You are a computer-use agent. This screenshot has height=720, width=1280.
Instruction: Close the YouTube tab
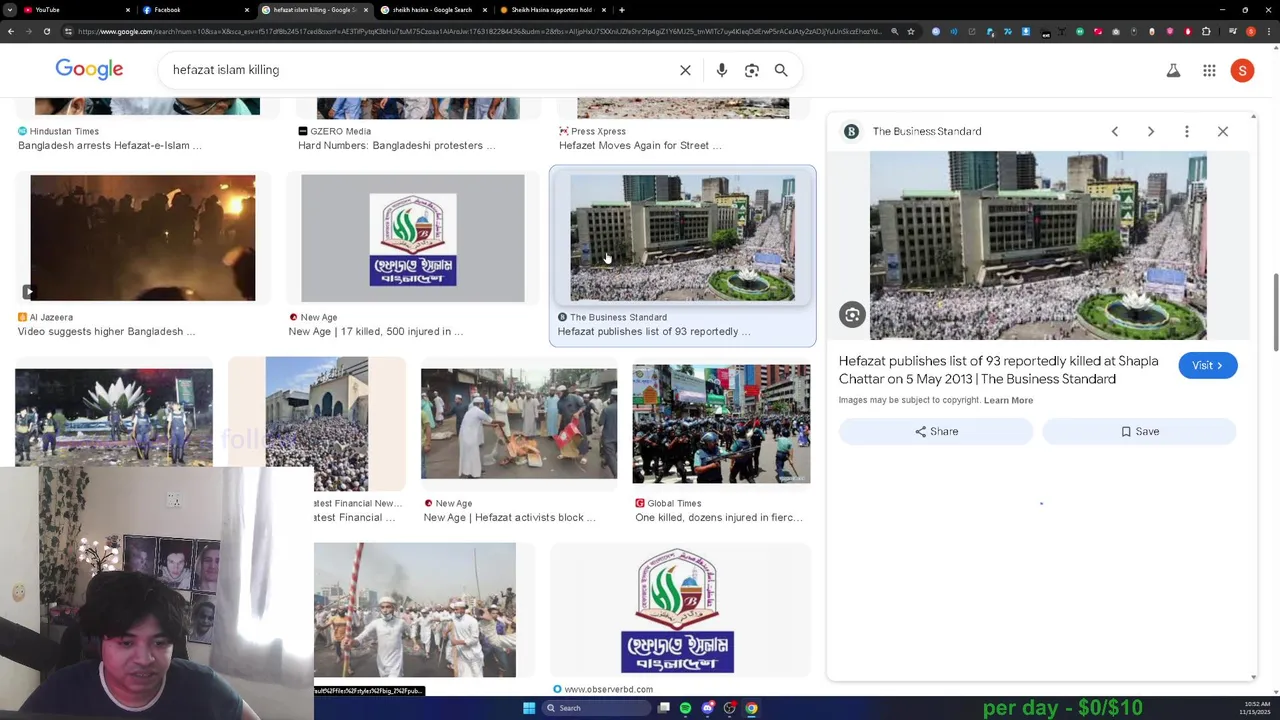[x=128, y=10]
